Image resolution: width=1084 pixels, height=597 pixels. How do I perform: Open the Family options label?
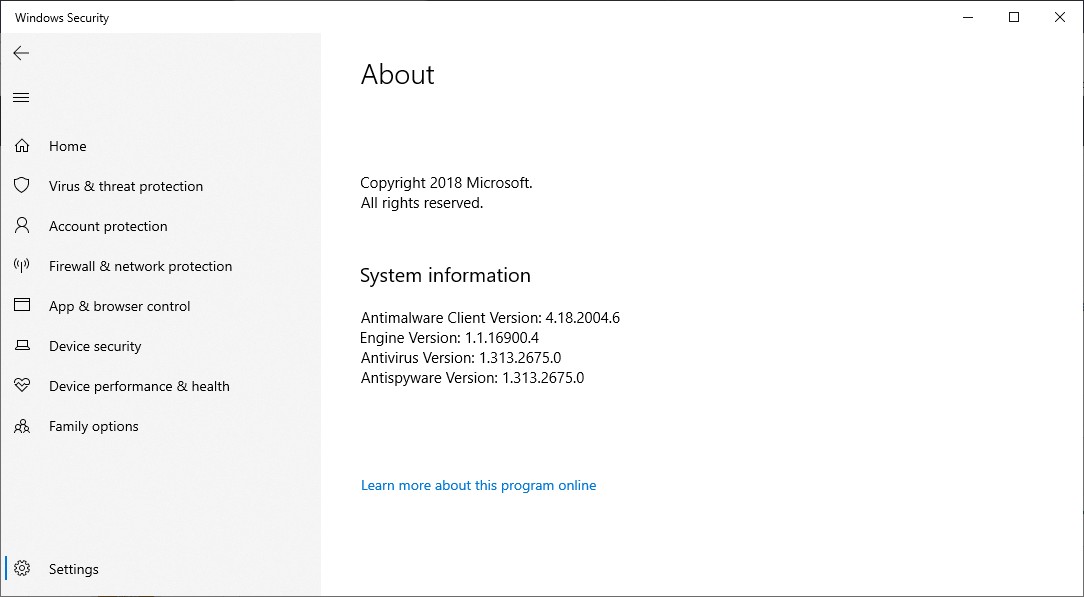point(94,426)
